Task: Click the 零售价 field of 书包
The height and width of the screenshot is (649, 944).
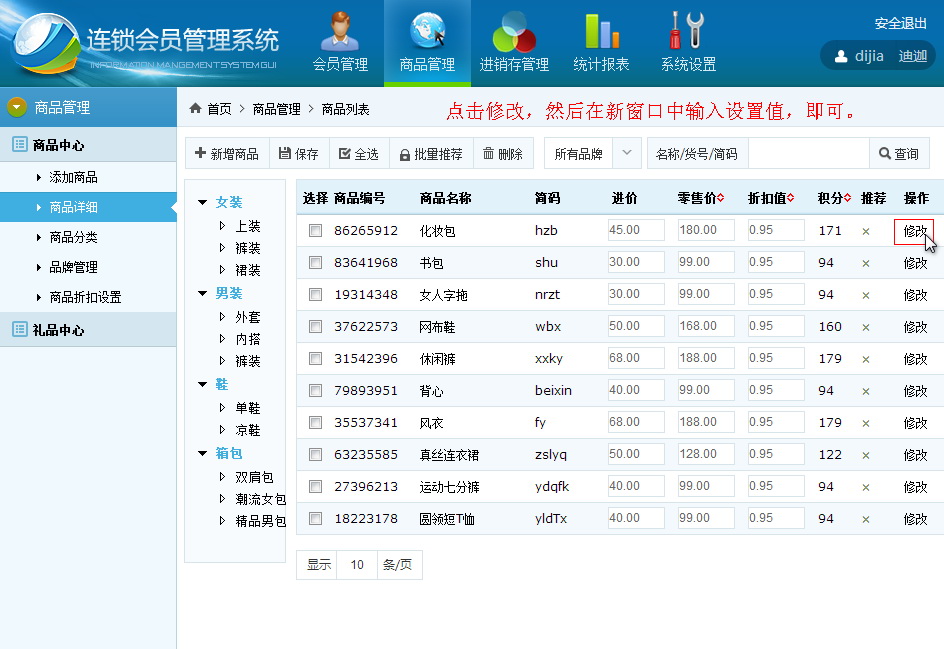Action: (706, 262)
